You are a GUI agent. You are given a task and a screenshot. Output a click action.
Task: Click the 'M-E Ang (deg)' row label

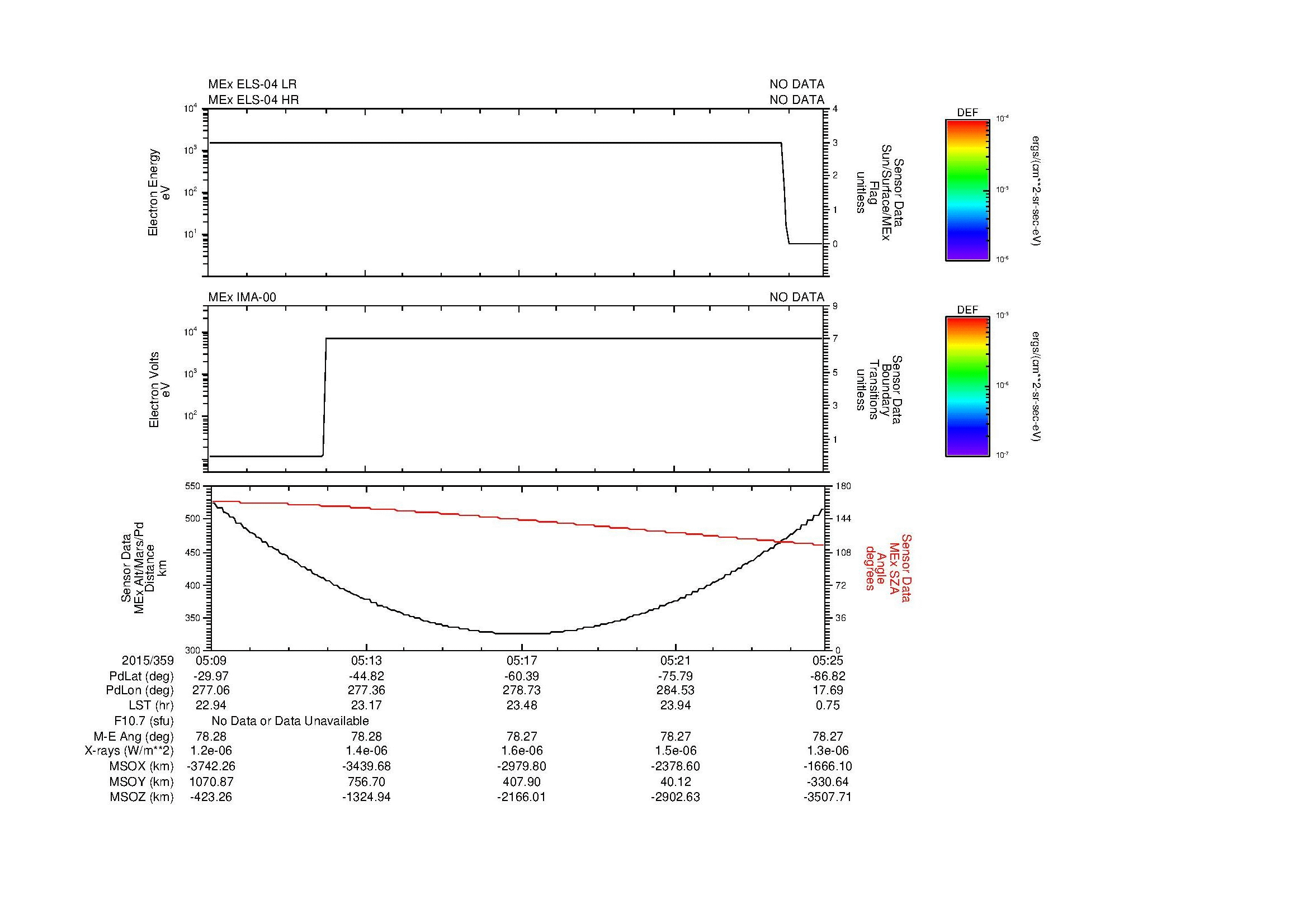[x=134, y=737]
